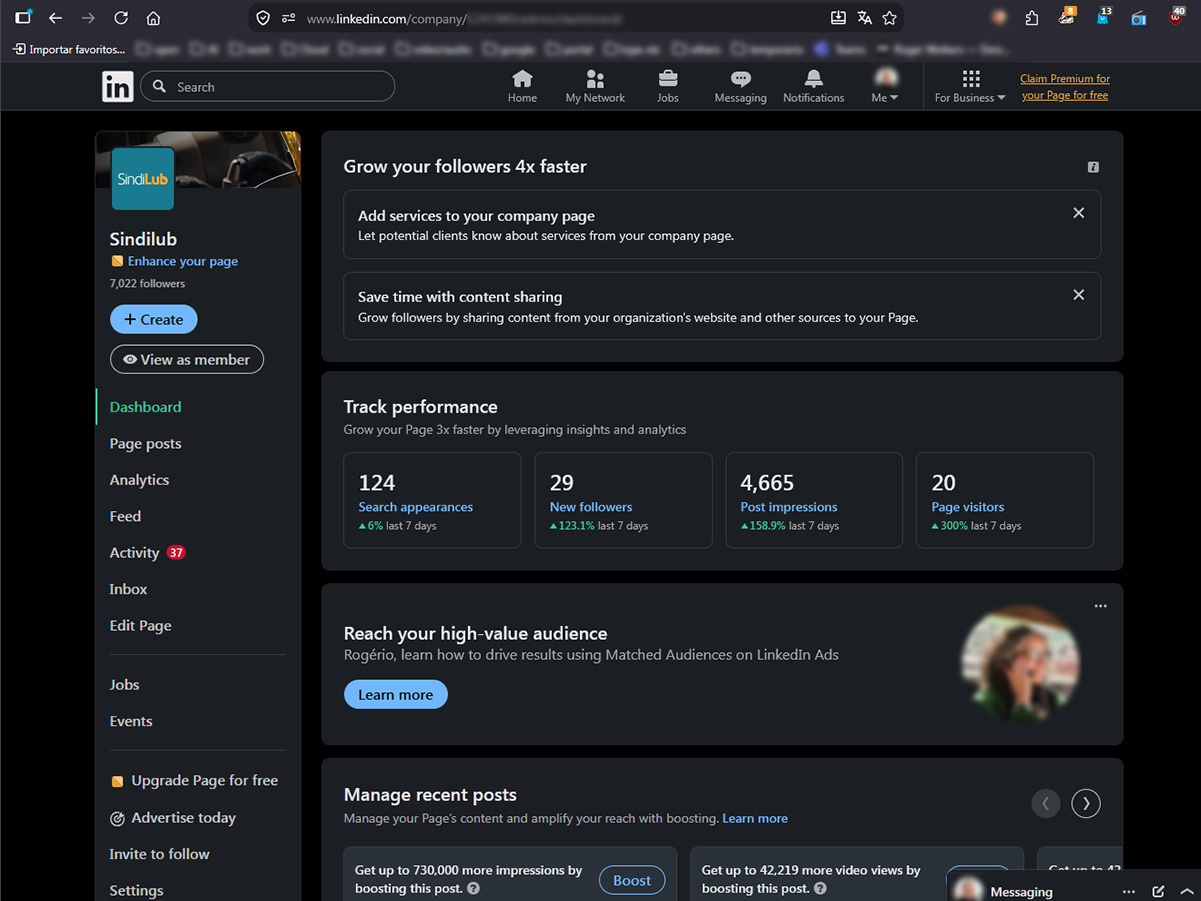Open the browser extensions puzzle icon
1201x901 pixels.
[1032, 18]
